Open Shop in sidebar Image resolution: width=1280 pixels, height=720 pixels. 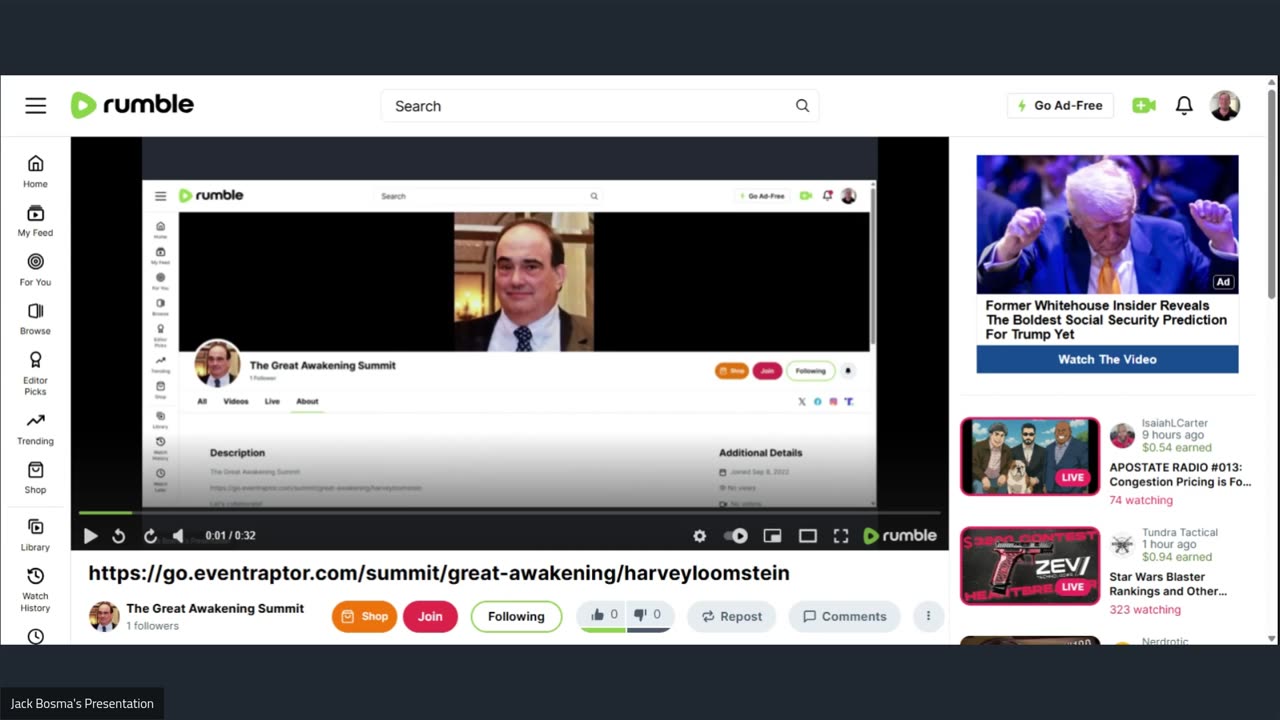pos(35,478)
